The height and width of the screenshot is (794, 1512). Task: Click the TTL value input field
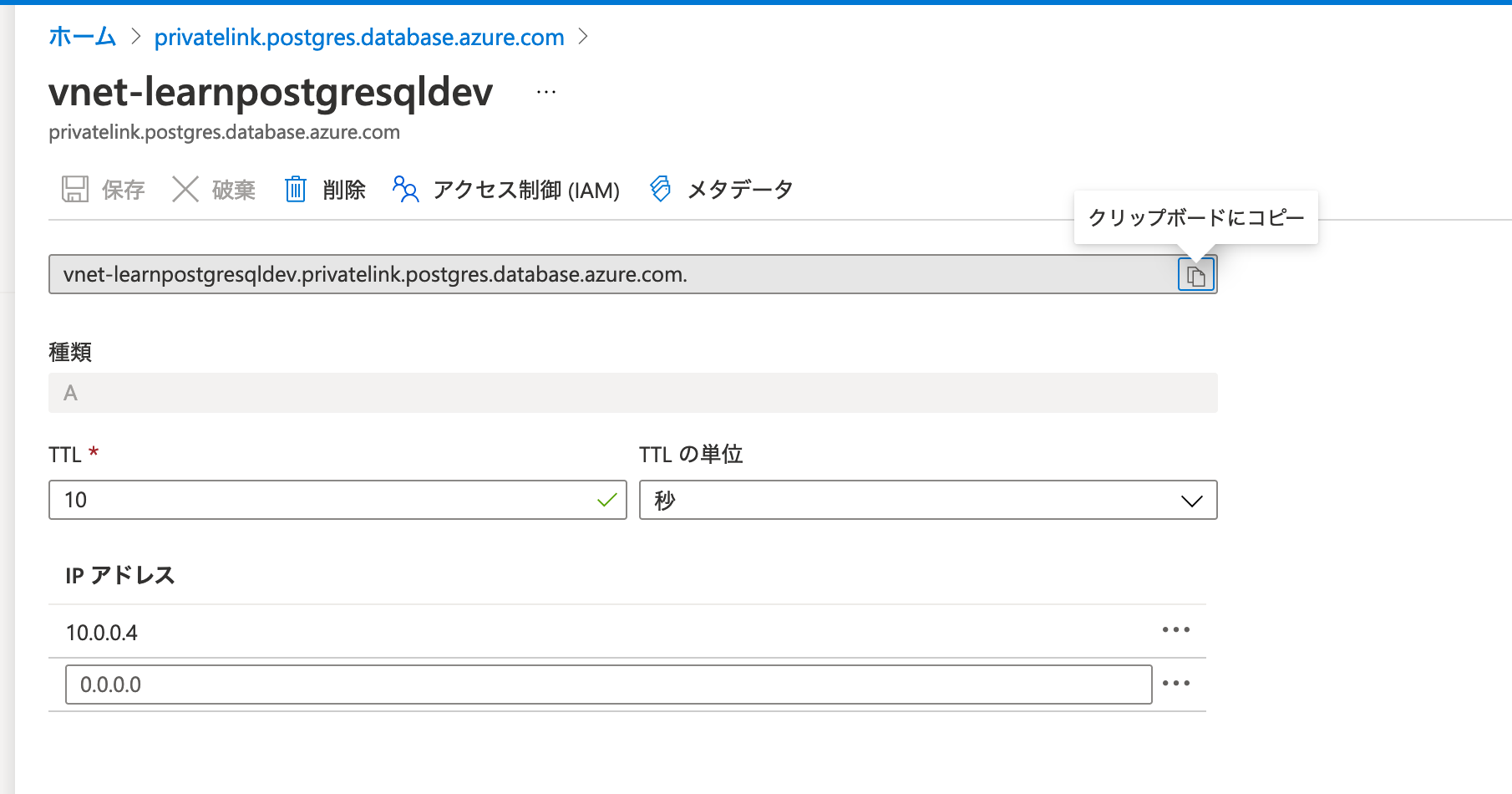pyautogui.click(x=326, y=500)
